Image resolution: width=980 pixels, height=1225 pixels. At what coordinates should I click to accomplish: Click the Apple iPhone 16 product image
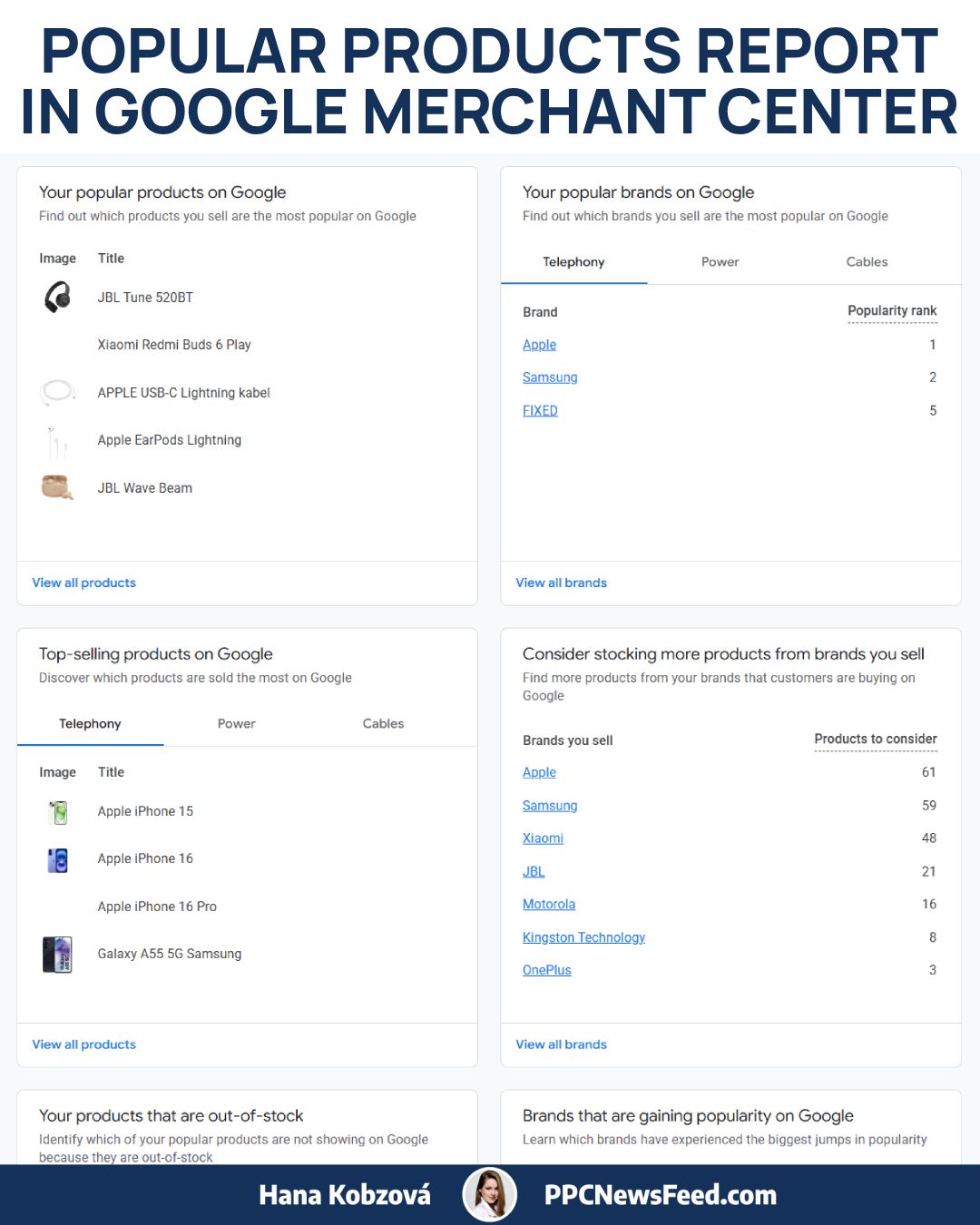tap(58, 859)
